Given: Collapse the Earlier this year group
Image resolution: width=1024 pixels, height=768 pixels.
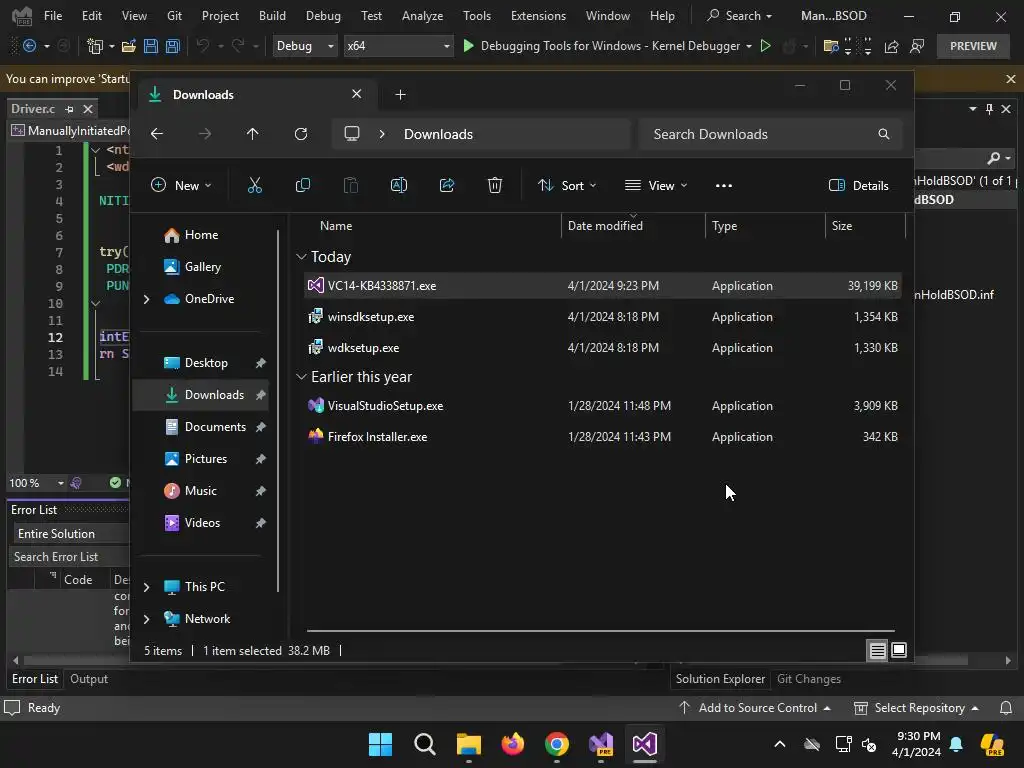Looking at the screenshot, I should (301, 377).
